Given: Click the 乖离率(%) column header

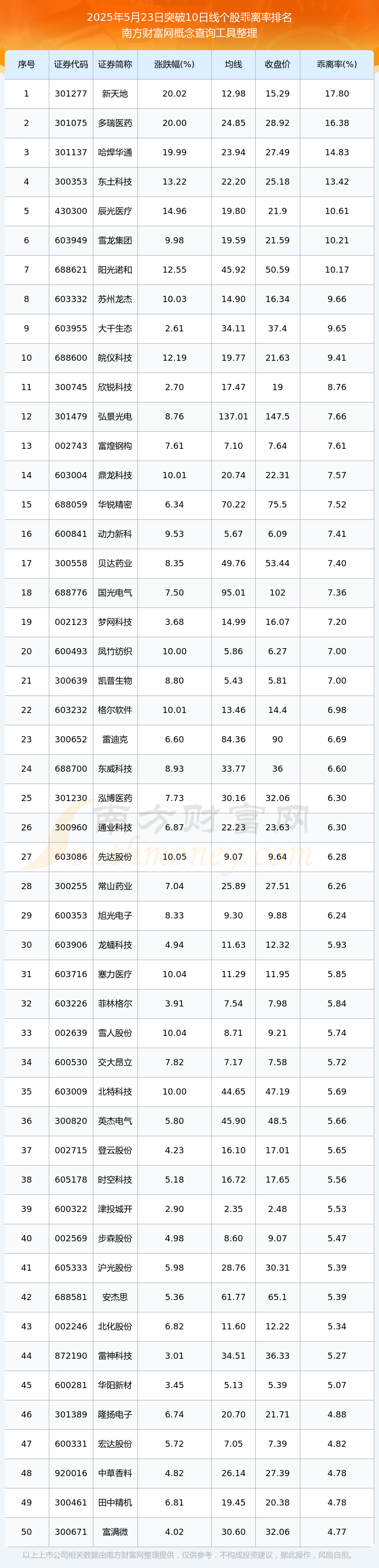Looking at the screenshot, I should 337,64.
